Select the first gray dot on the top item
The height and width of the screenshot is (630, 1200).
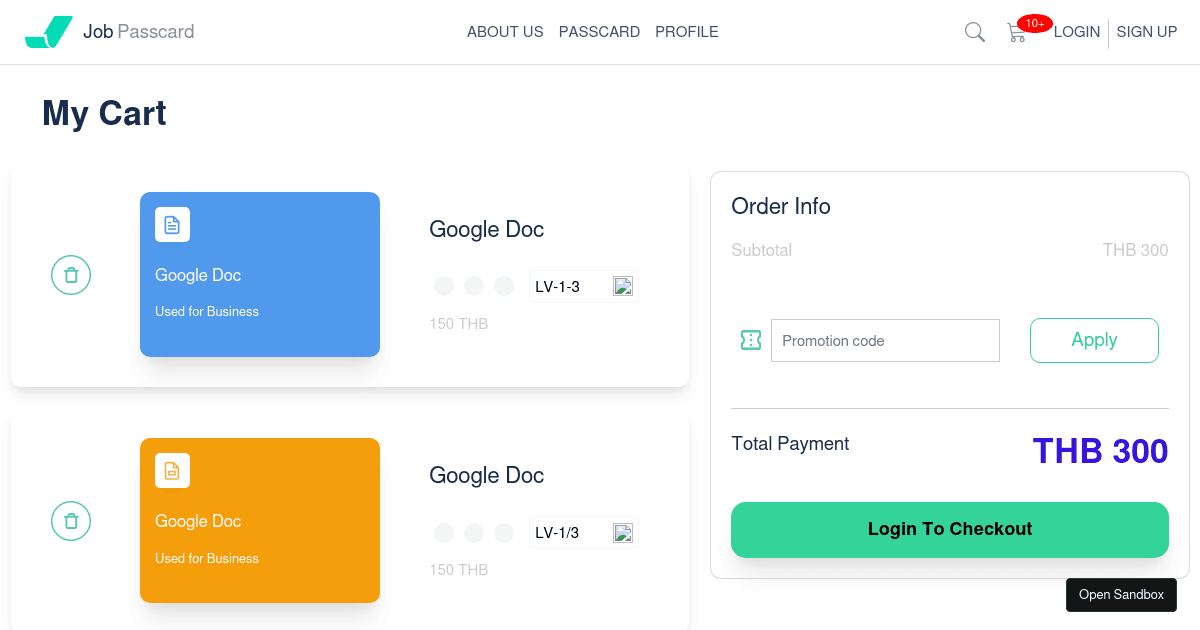[x=444, y=285]
